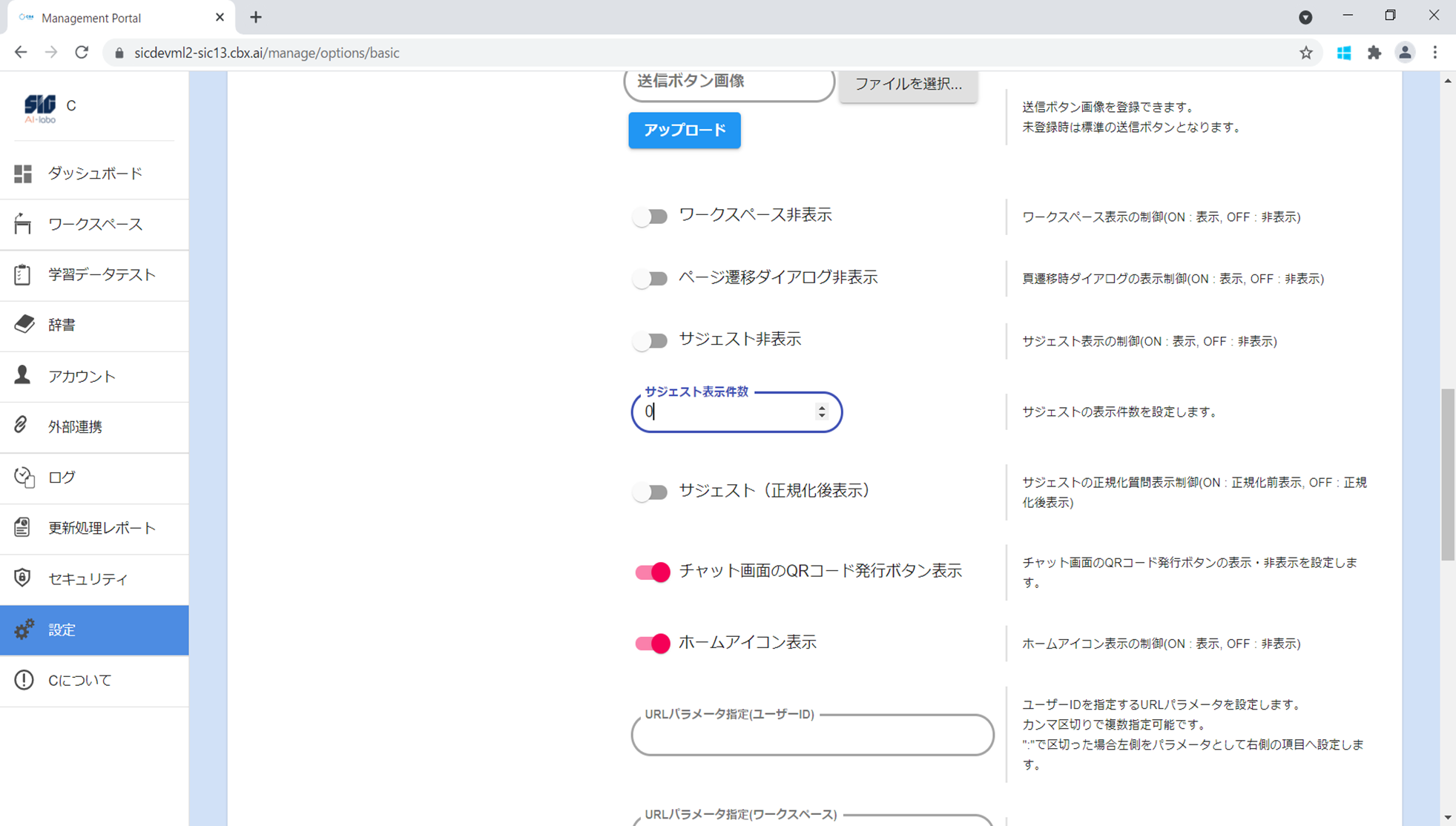Click the 外部連携 paperclip icon
The image size is (1456, 826).
[x=22, y=426]
